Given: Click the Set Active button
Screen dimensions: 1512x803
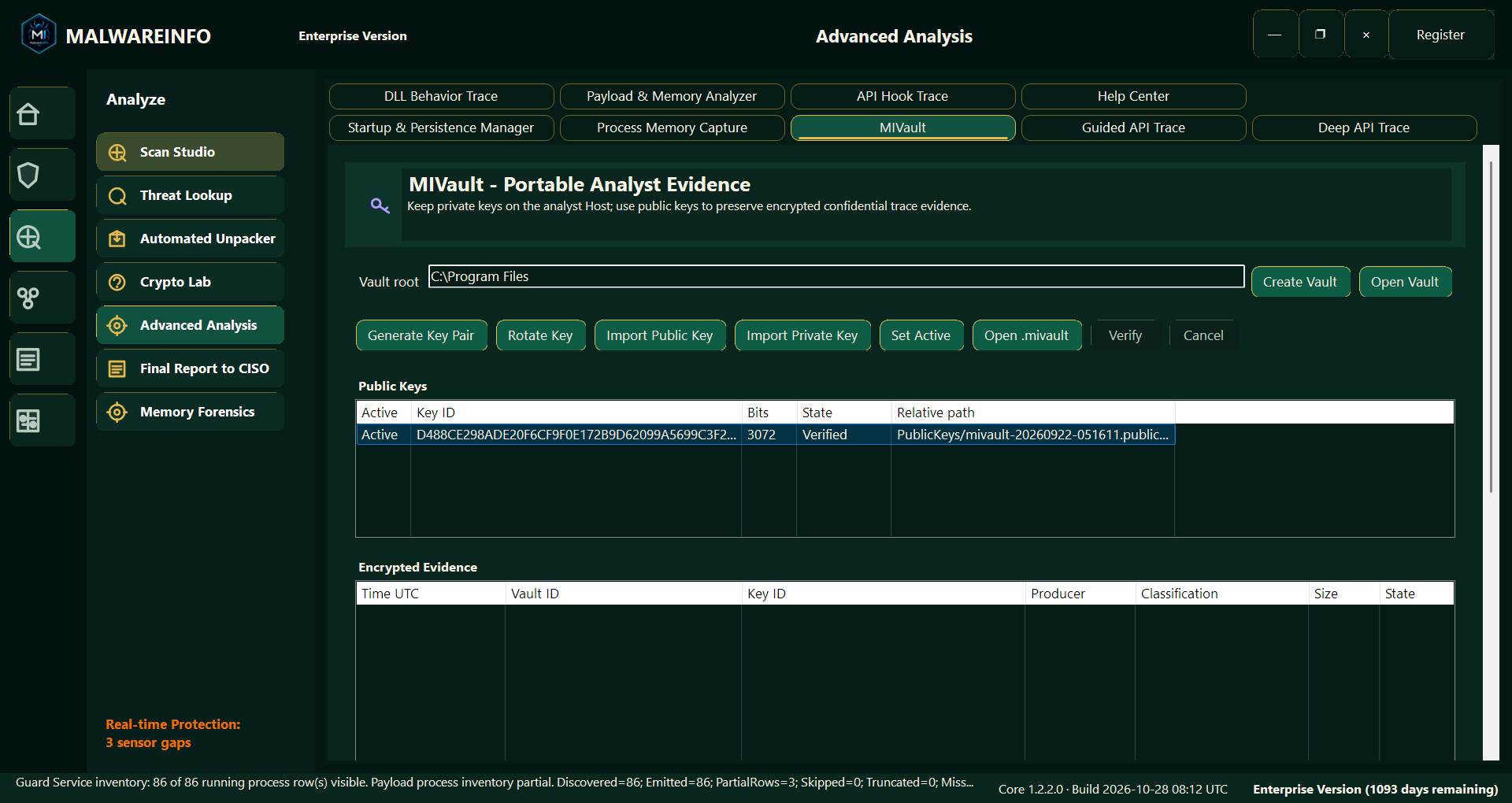Looking at the screenshot, I should pyautogui.click(x=921, y=335).
